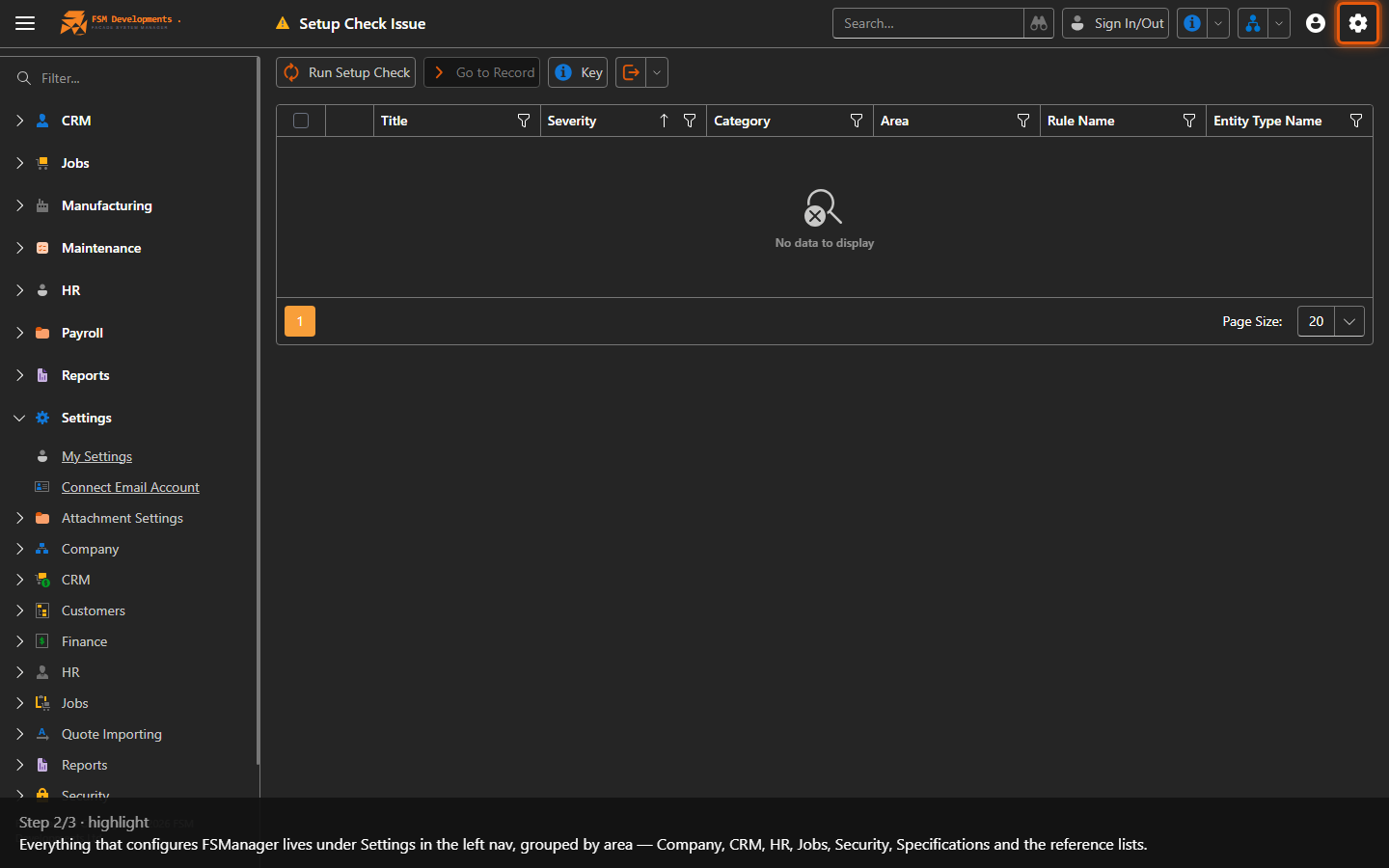Open the hierarchy button dropdown arrow
Screen dimensions: 1389x868
pos(1279,23)
